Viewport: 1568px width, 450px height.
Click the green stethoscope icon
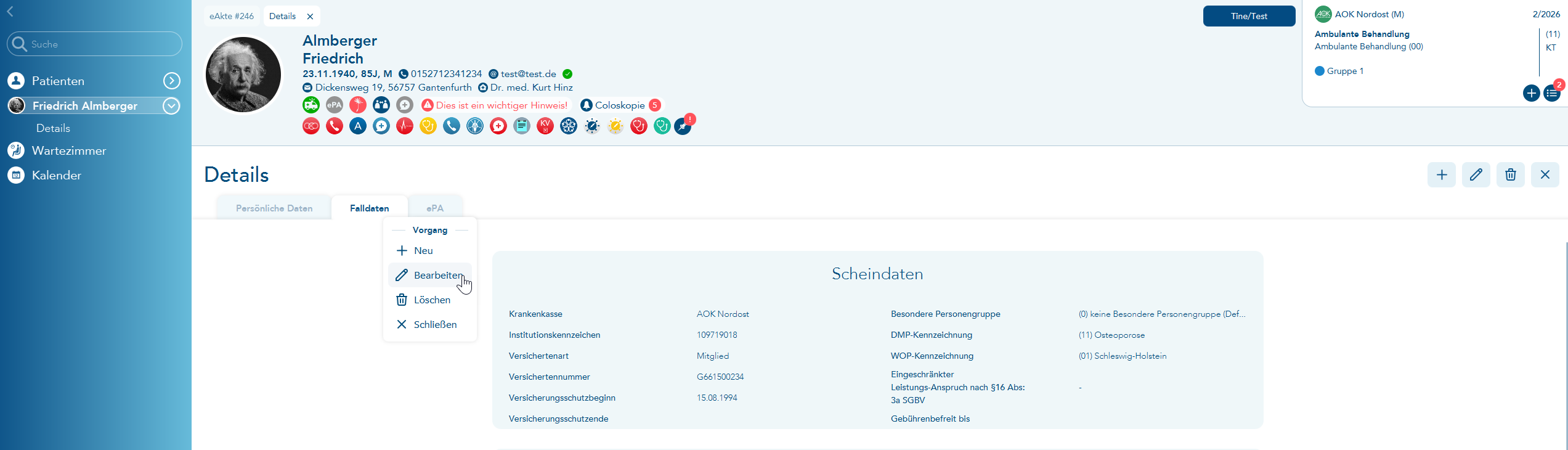[662, 126]
